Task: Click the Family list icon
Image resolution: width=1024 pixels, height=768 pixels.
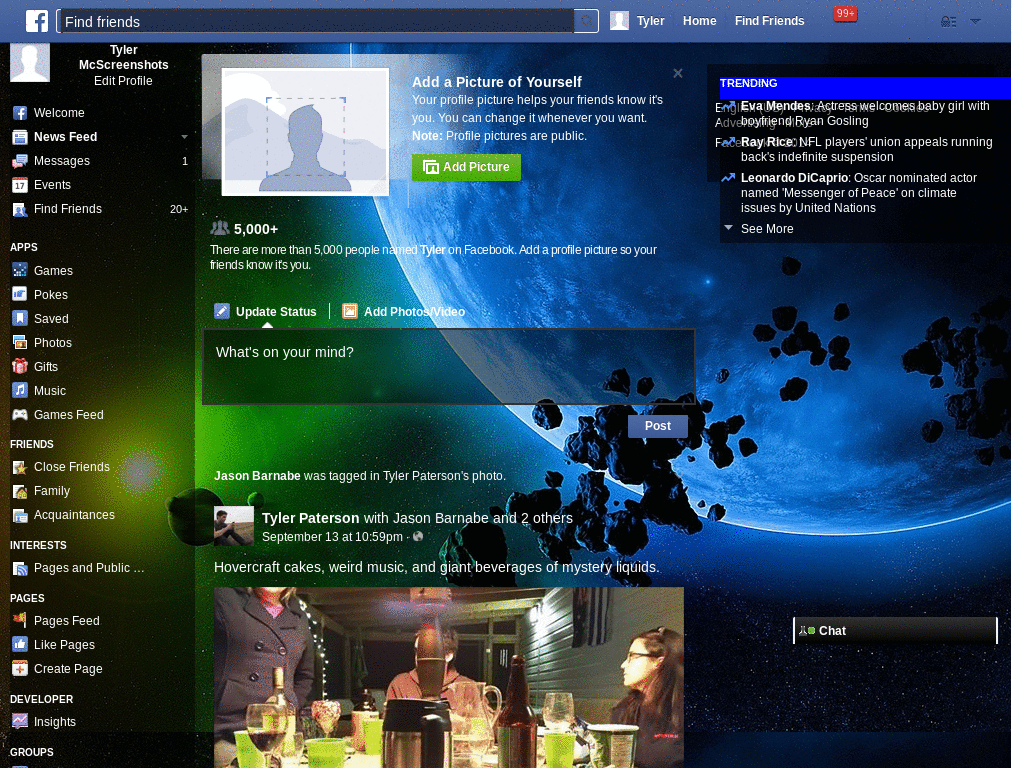Action: [x=20, y=492]
